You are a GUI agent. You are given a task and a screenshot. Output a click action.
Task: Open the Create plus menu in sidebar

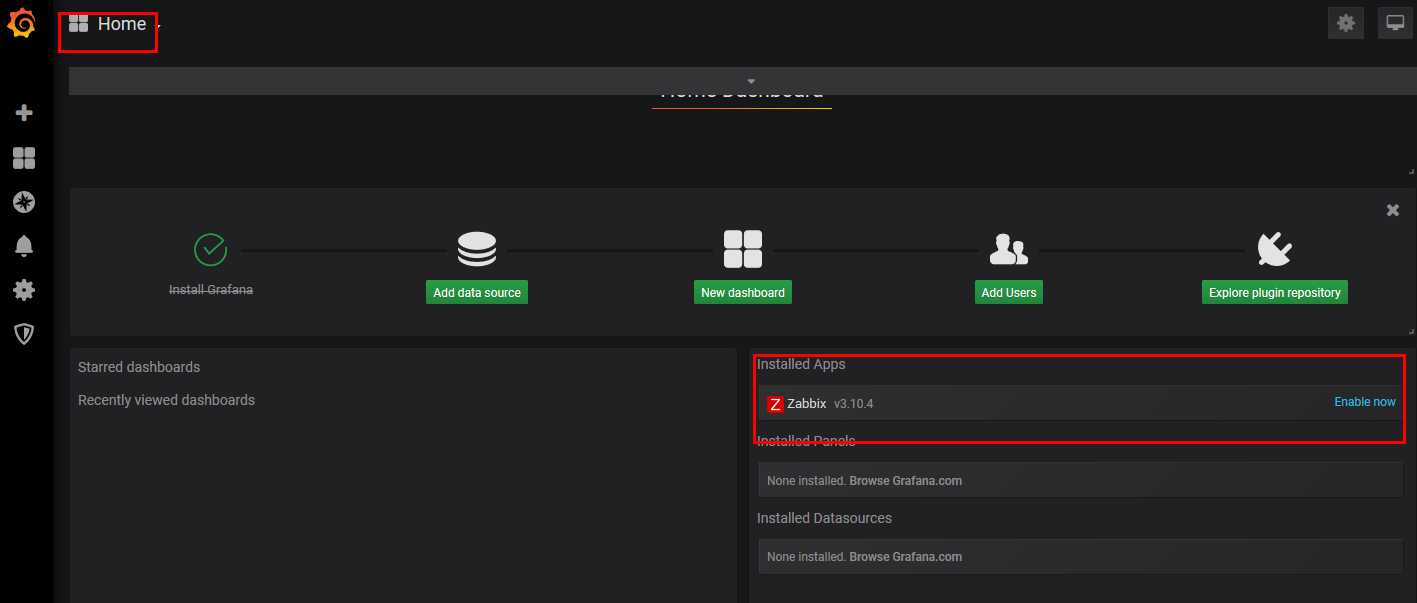click(x=24, y=113)
